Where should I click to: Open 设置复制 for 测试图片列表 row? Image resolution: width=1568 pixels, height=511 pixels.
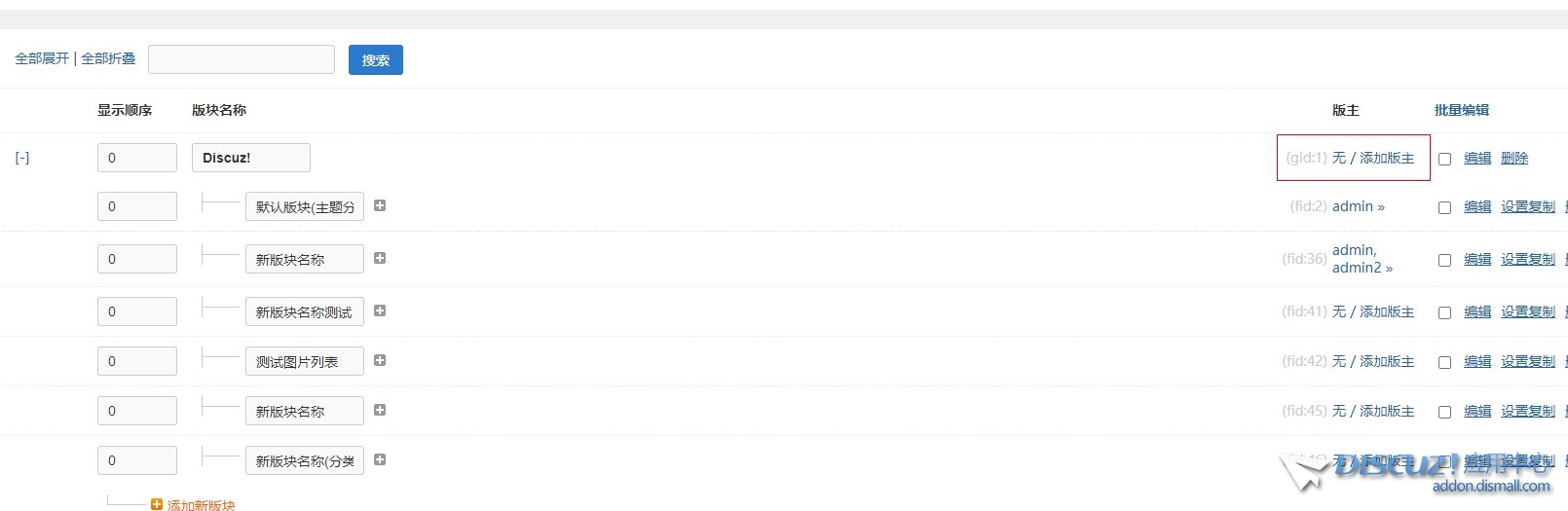tap(1528, 361)
